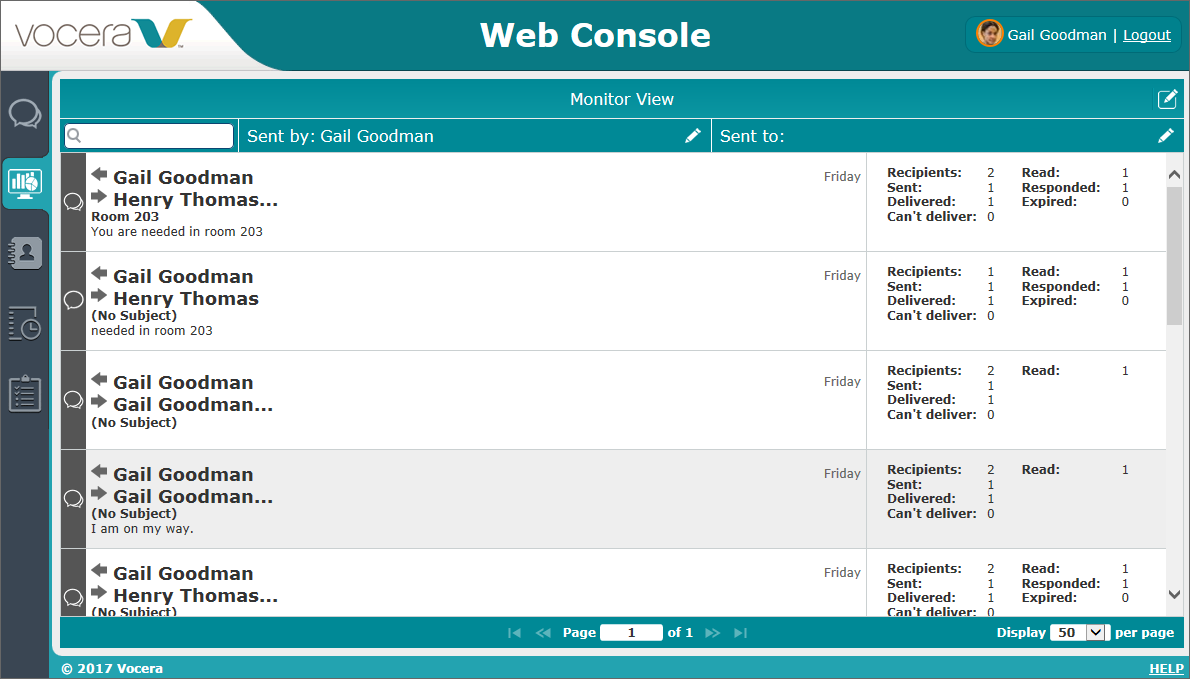This screenshot has width=1190, height=679.
Task: Click 'Friday' date on Room 203 row
Action: point(842,177)
